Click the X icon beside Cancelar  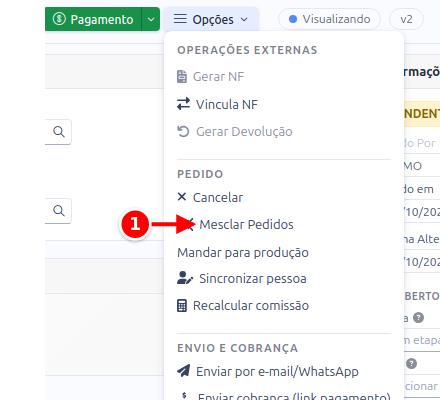[x=182, y=197]
